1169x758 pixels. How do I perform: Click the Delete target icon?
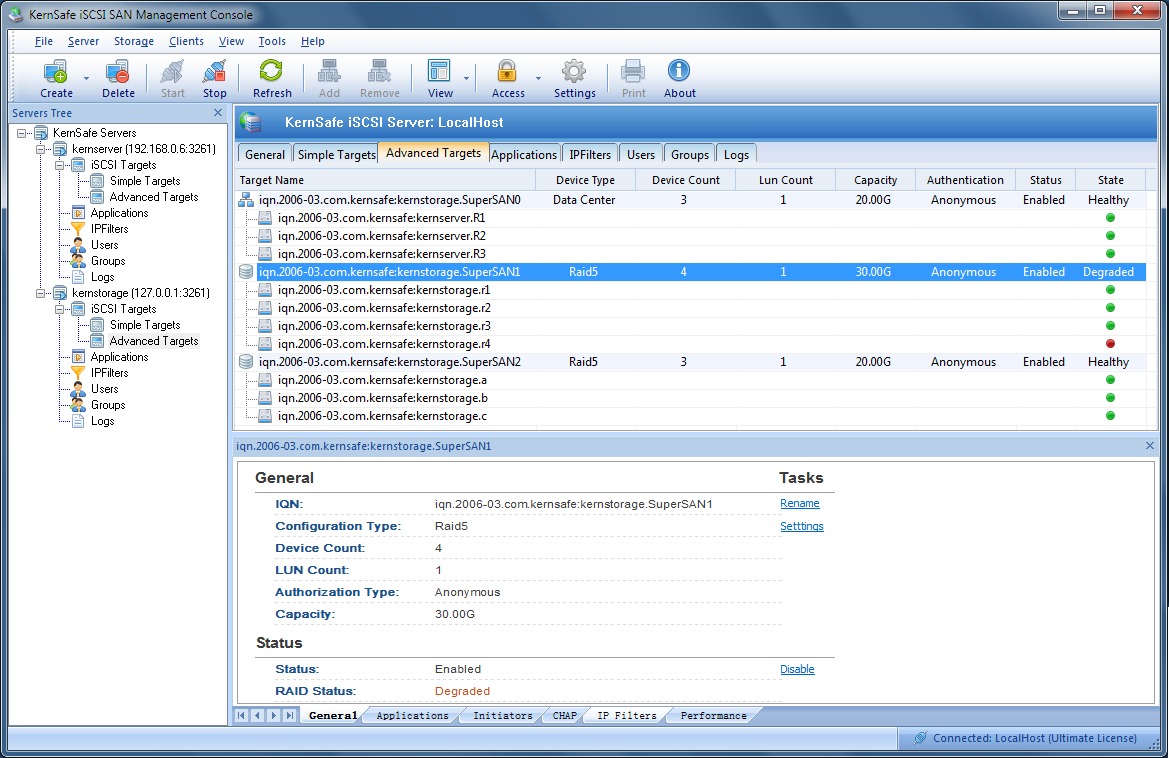tap(118, 73)
